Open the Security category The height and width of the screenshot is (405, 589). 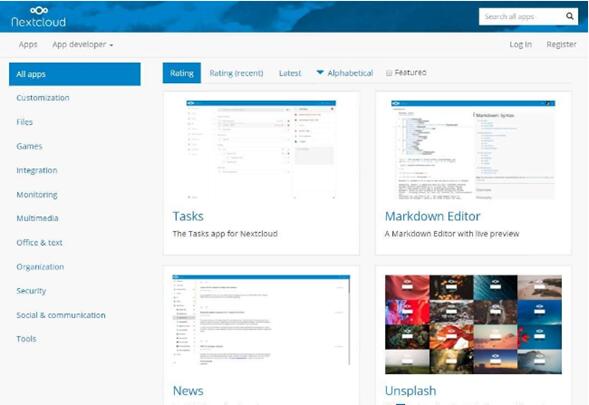point(31,291)
